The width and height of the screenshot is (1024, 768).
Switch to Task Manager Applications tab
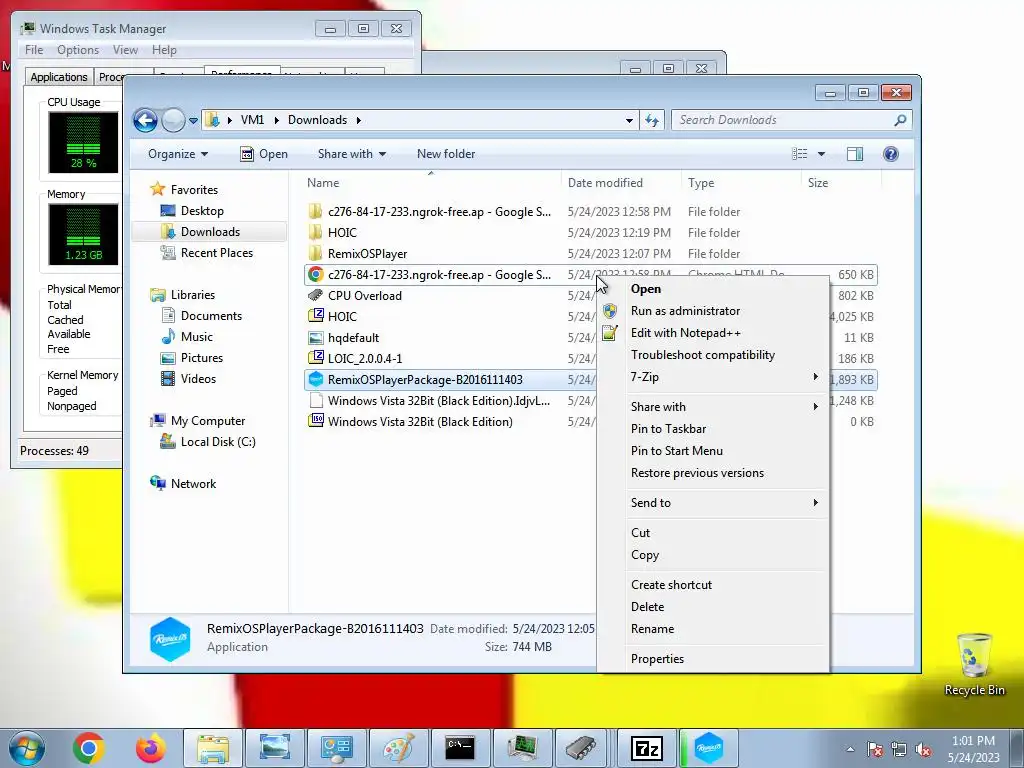(x=59, y=77)
